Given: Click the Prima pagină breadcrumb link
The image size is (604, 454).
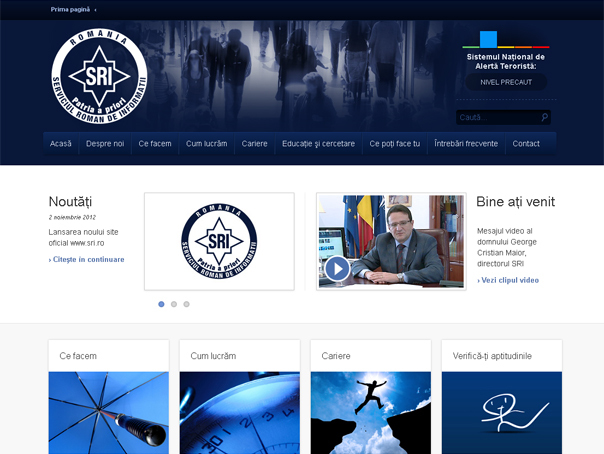Looking at the screenshot, I should (x=70, y=10).
